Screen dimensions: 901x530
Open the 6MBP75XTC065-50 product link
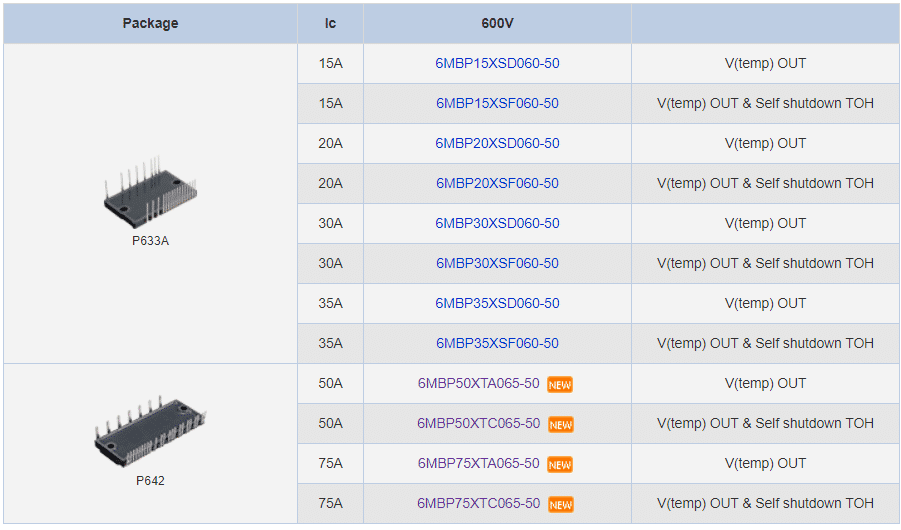coord(478,503)
